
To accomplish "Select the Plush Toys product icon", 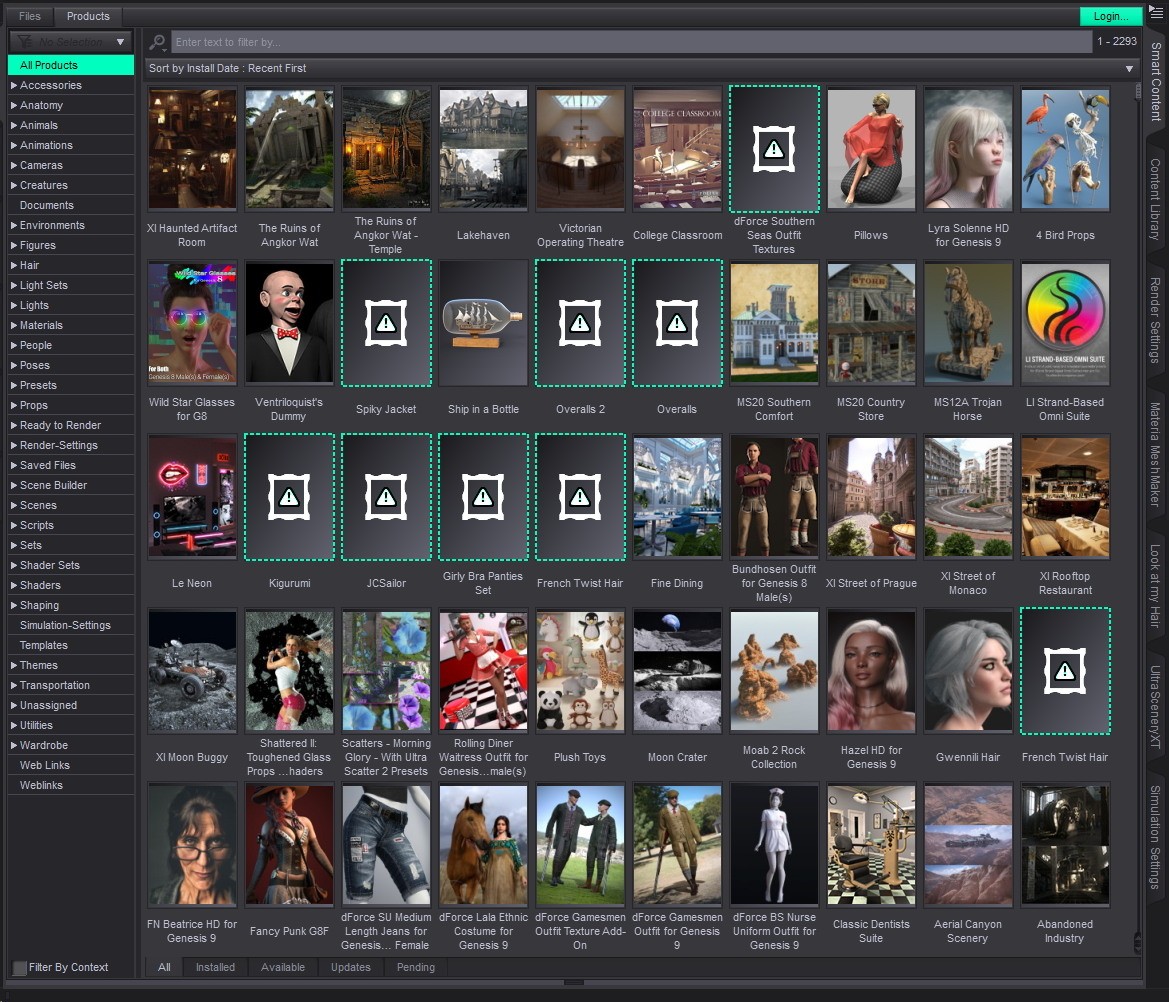I will click(580, 671).
